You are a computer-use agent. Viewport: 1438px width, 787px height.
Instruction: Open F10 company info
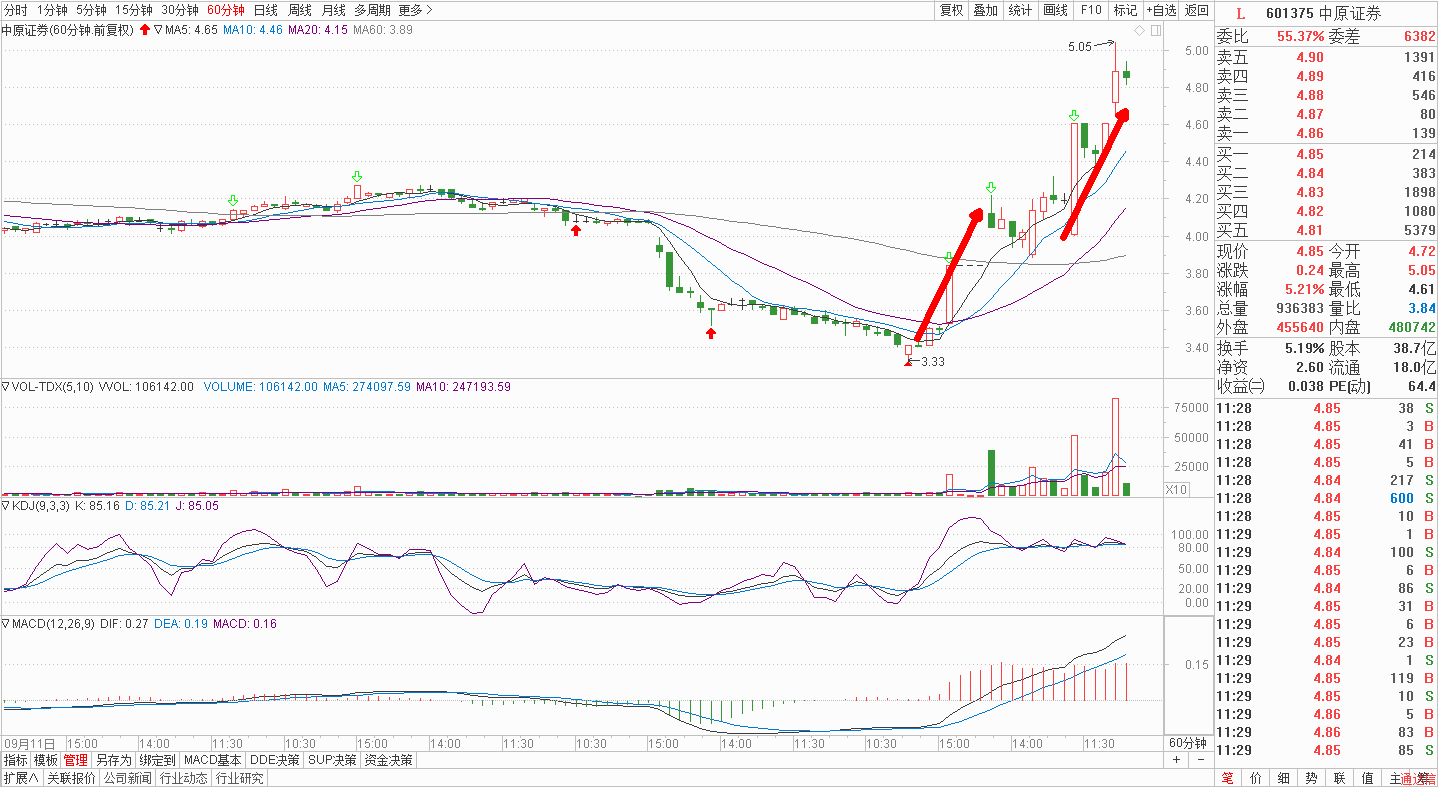click(x=1090, y=10)
